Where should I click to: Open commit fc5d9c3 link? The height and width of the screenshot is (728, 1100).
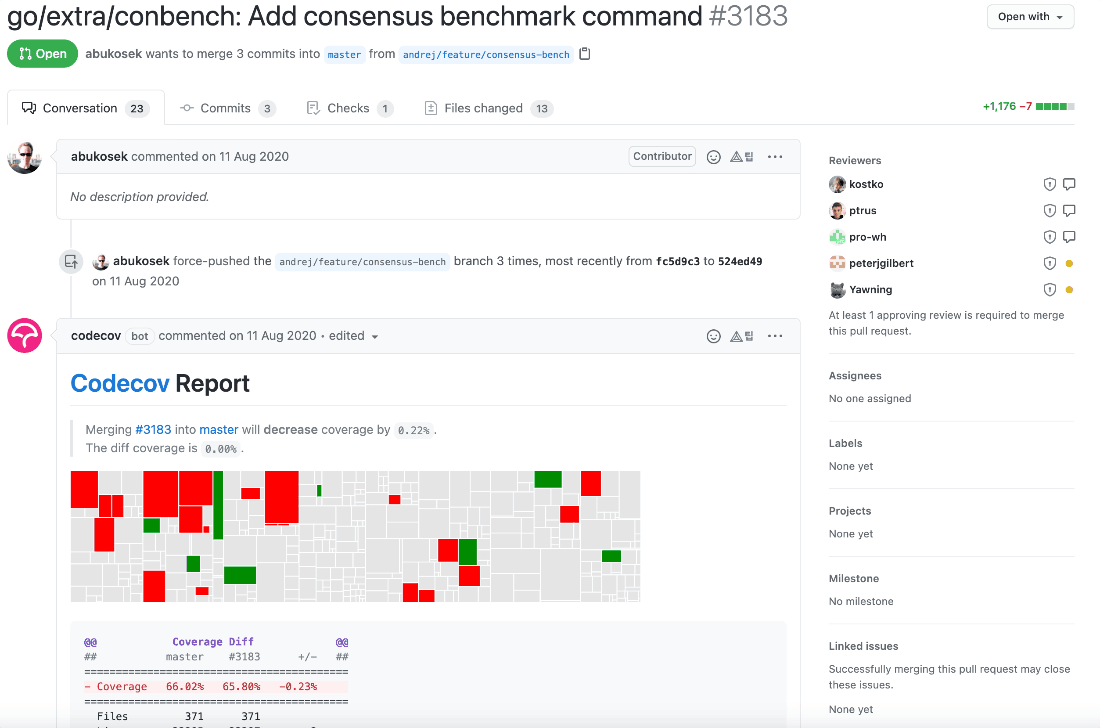click(678, 261)
